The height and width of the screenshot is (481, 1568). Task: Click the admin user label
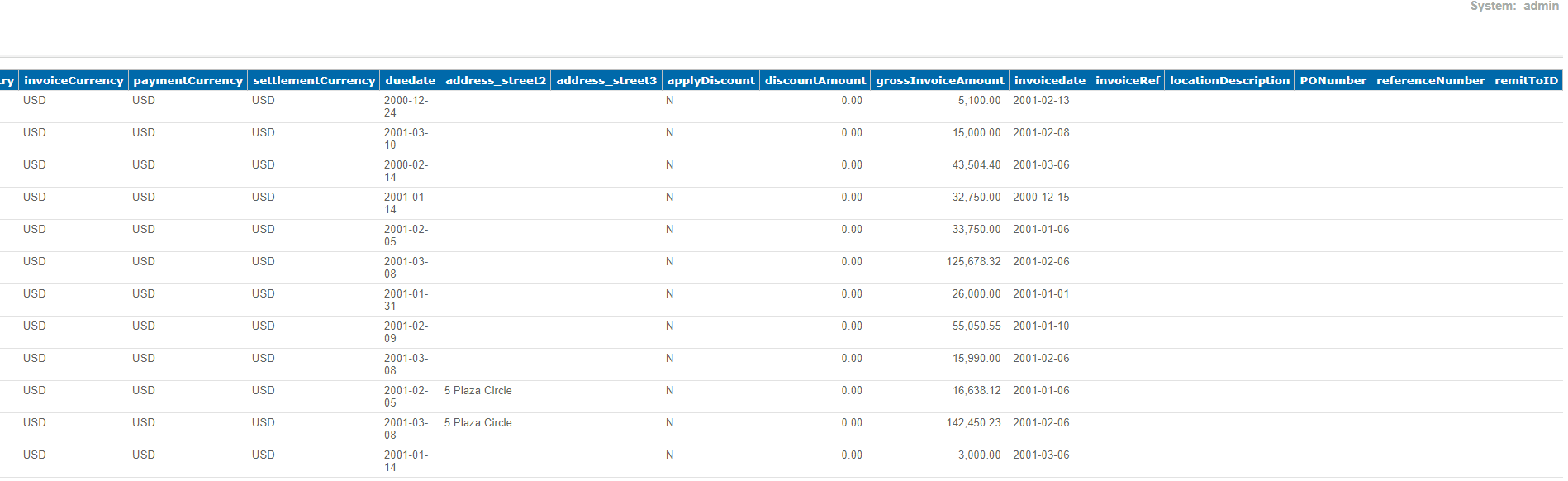pyautogui.click(x=1540, y=6)
